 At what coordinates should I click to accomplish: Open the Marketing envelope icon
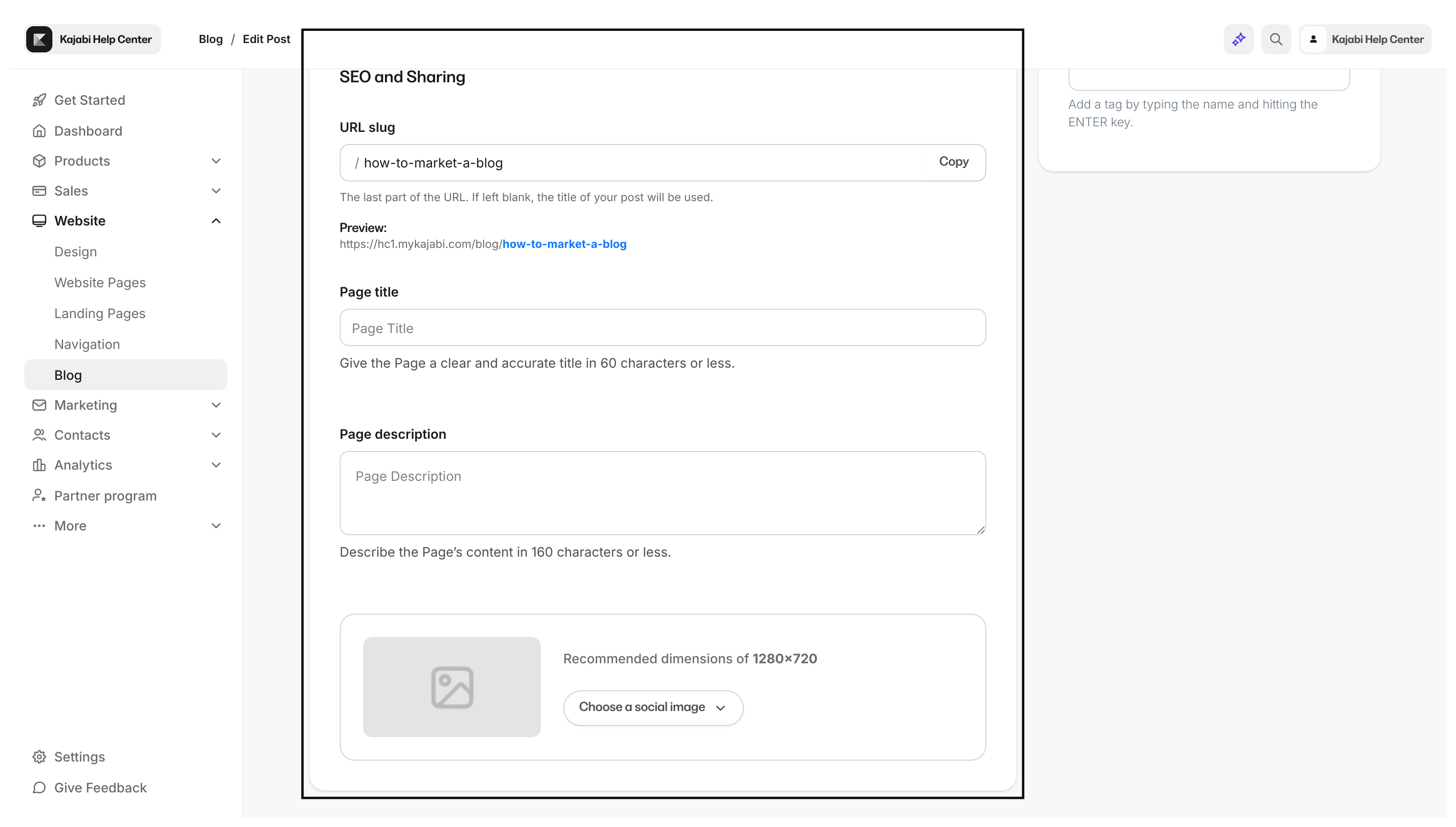tap(39, 405)
